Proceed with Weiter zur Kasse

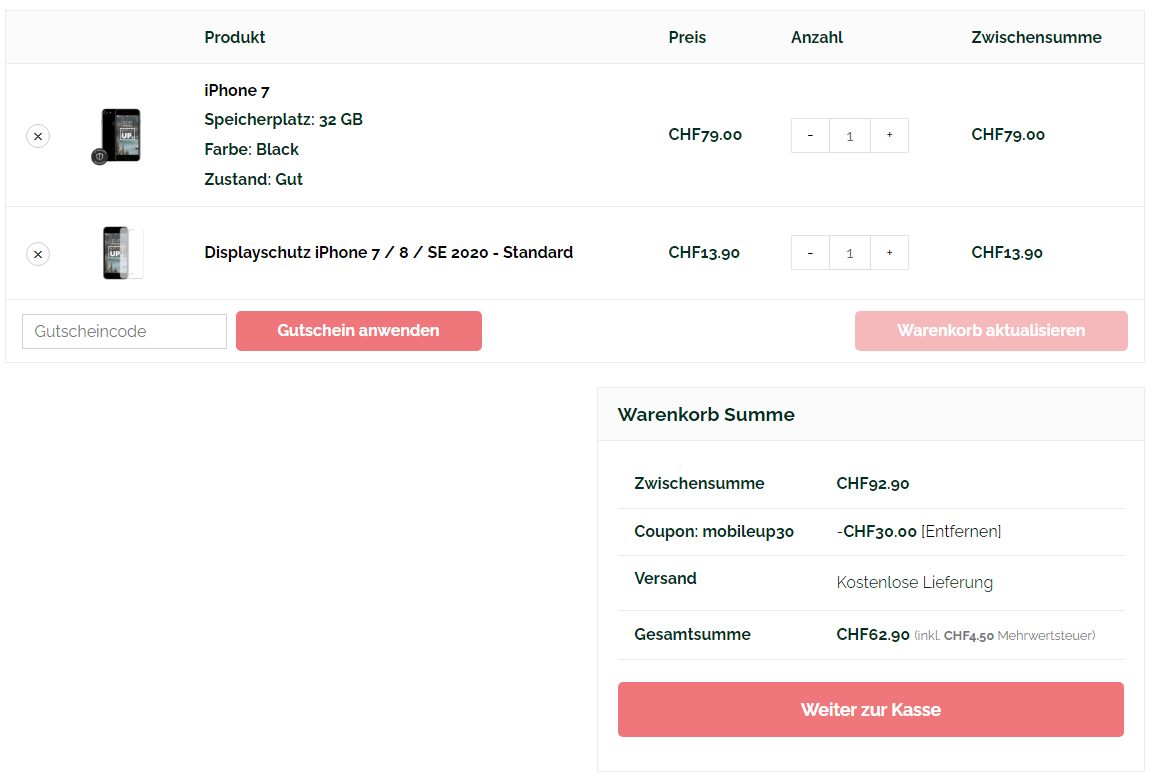pos(870,710)
